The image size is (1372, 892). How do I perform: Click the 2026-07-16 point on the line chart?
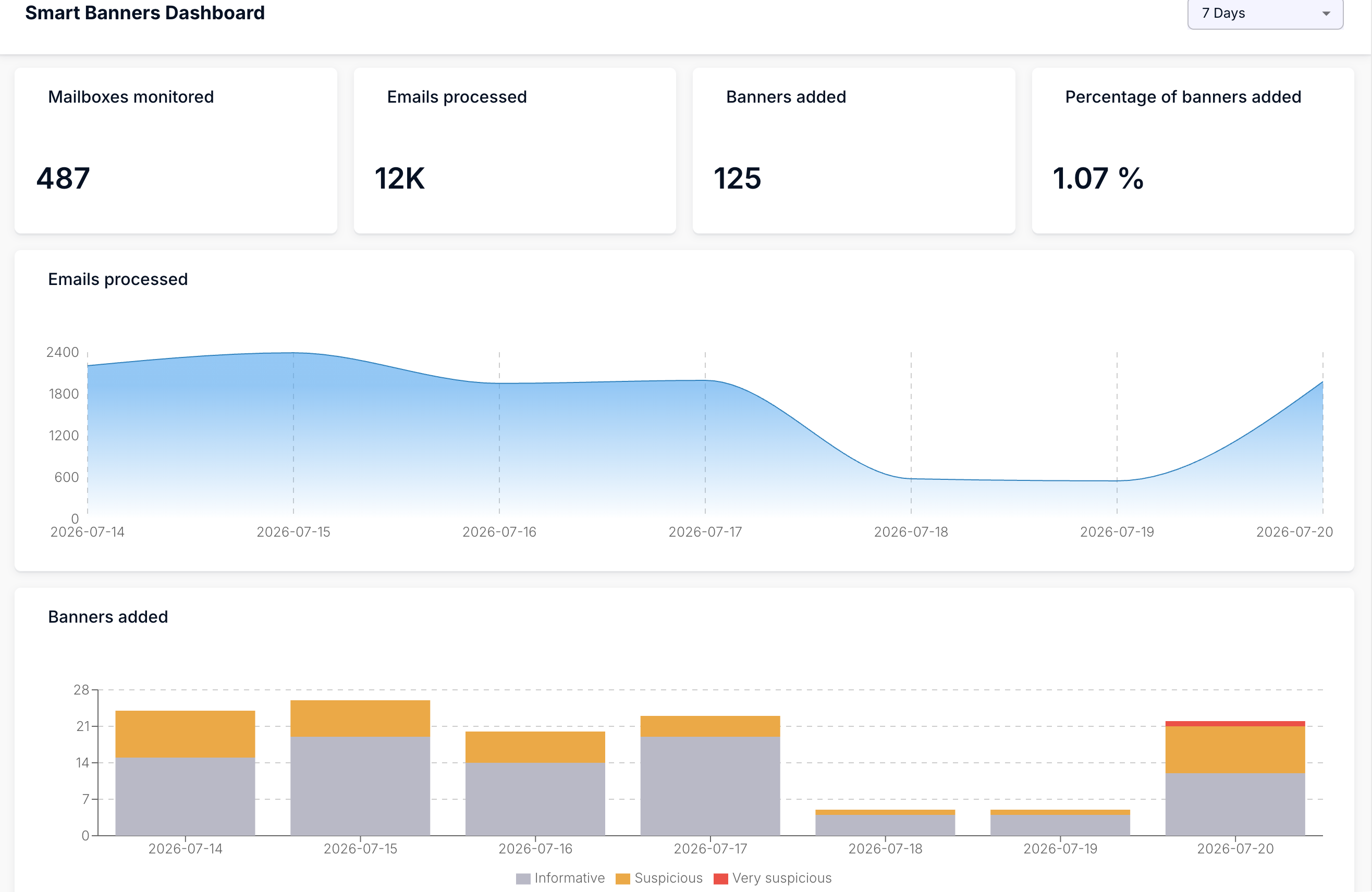499,383
